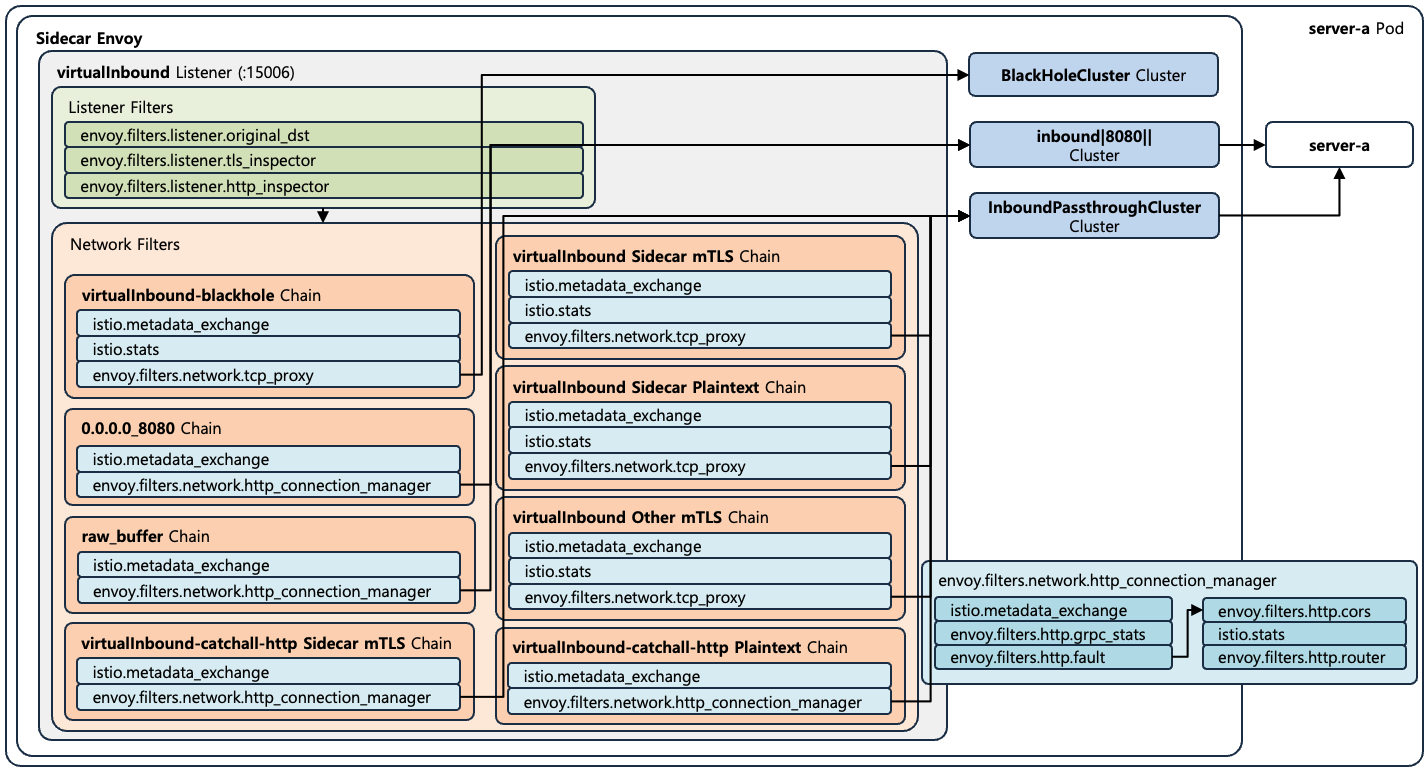Select istio.stats in Sidecar Plaintext chain
Image resolution: width=1428 pixels, height=770 pixels.
coord(700,441)
